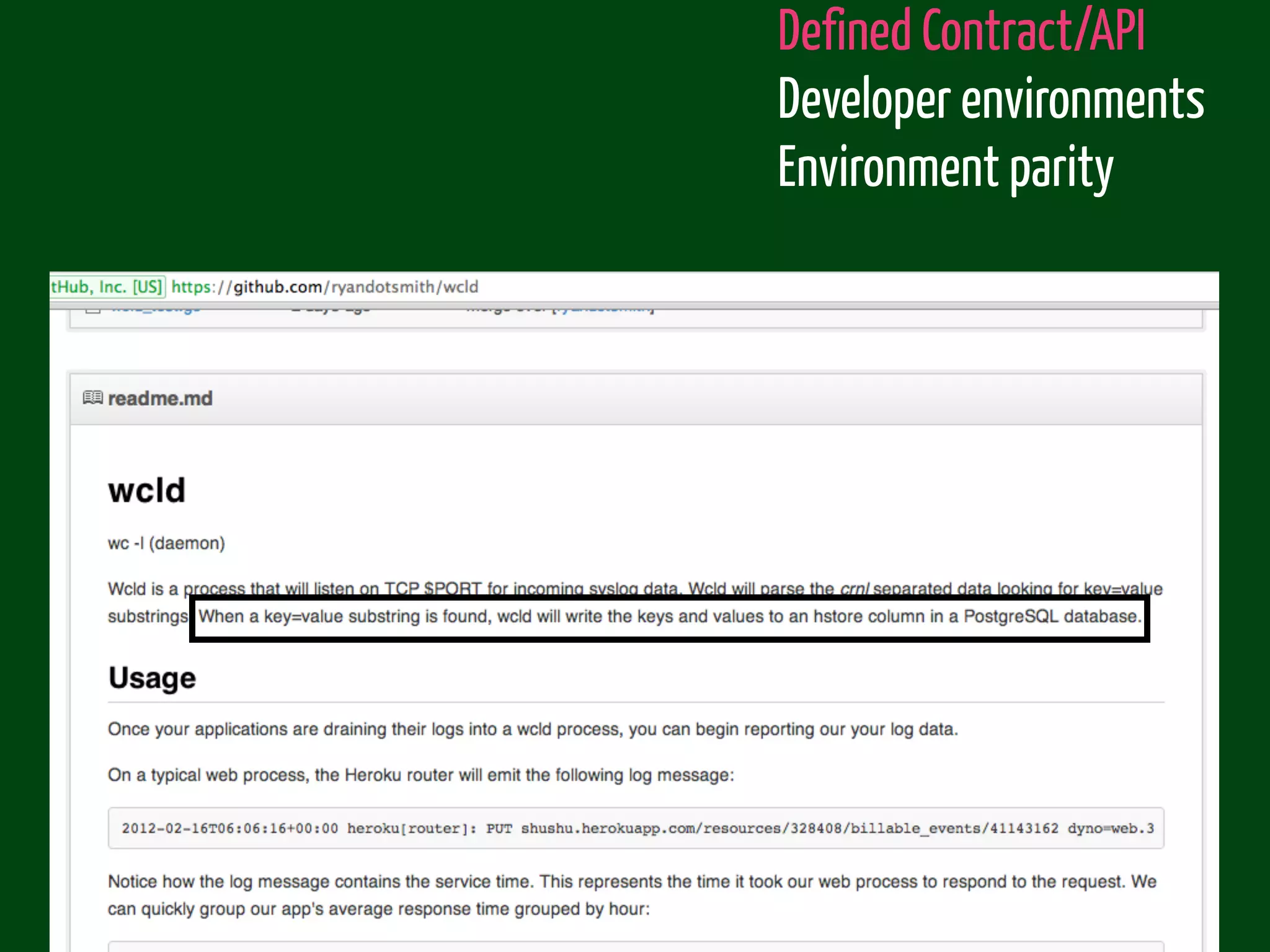This screenshot has width=1270, height=952.
Task: Click the 'wc -l (daemon)' line
Action: click(x=166, y=543)
